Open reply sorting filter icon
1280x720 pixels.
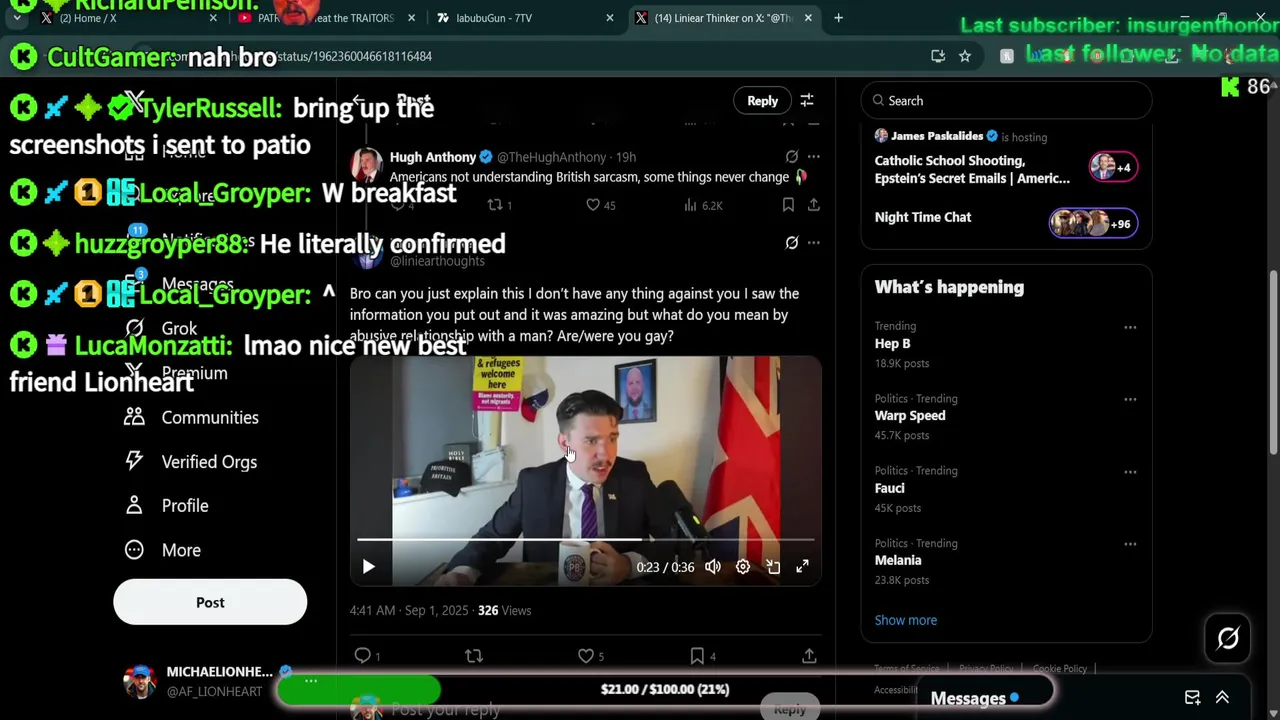click(x=807, y=100)
